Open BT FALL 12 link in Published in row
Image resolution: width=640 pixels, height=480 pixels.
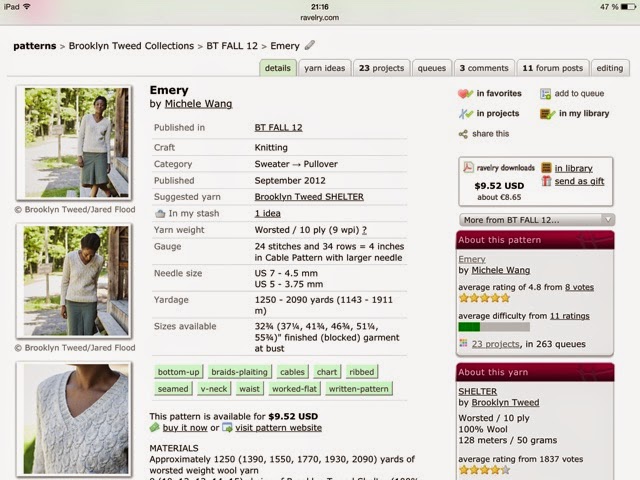pos(278,127)
